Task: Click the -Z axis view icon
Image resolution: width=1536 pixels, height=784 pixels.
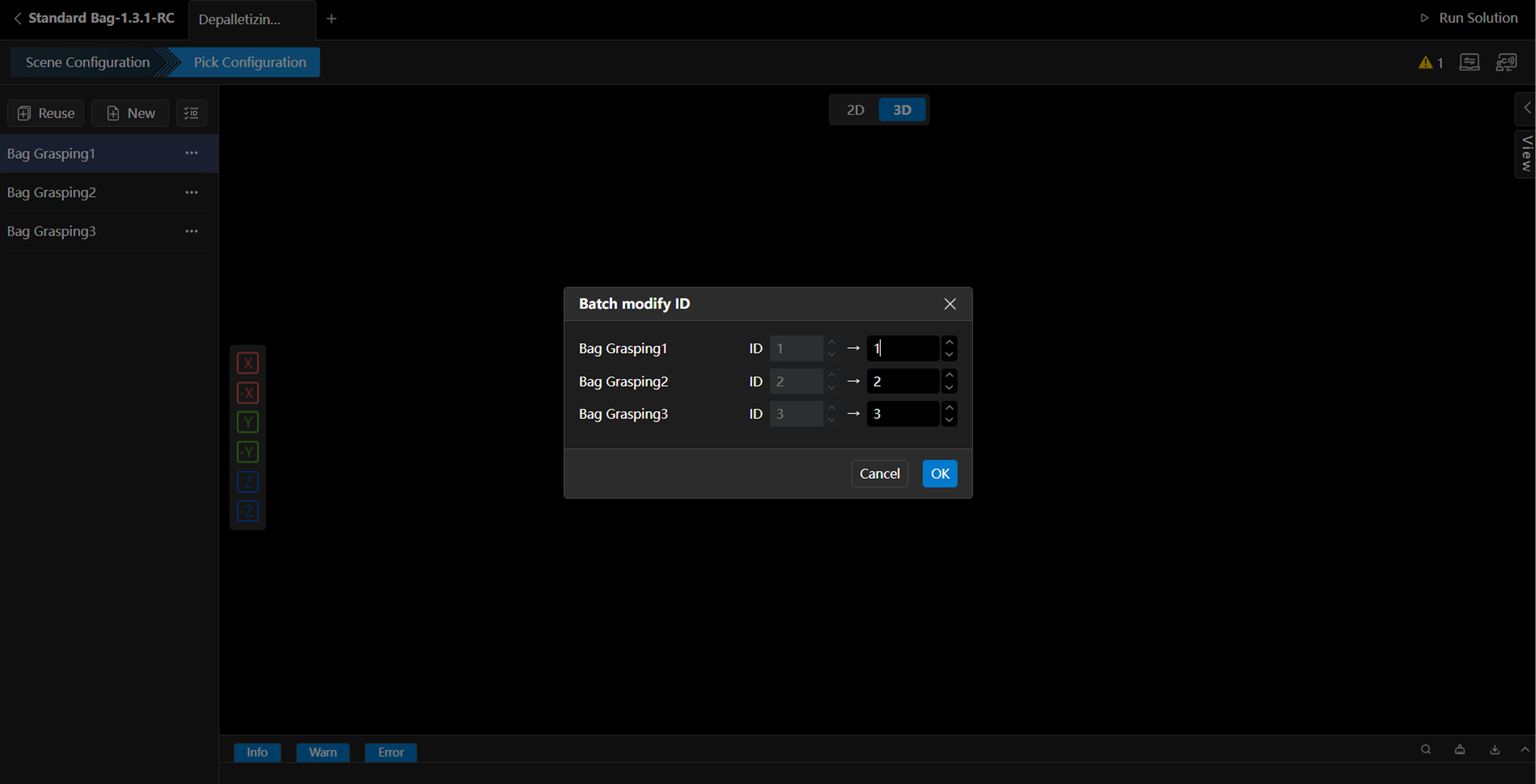Action: tap(247, 511)
